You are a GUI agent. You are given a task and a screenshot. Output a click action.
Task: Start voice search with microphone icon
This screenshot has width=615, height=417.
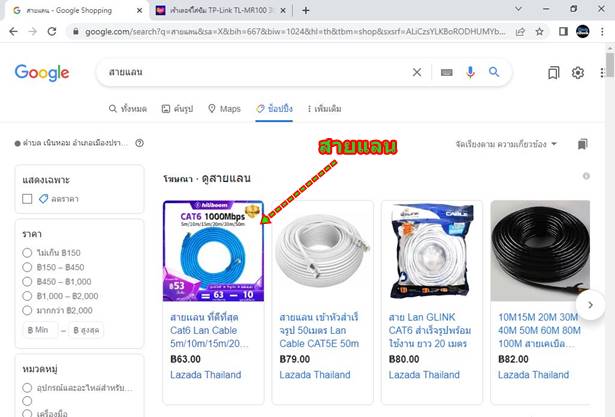click(470, 72)
